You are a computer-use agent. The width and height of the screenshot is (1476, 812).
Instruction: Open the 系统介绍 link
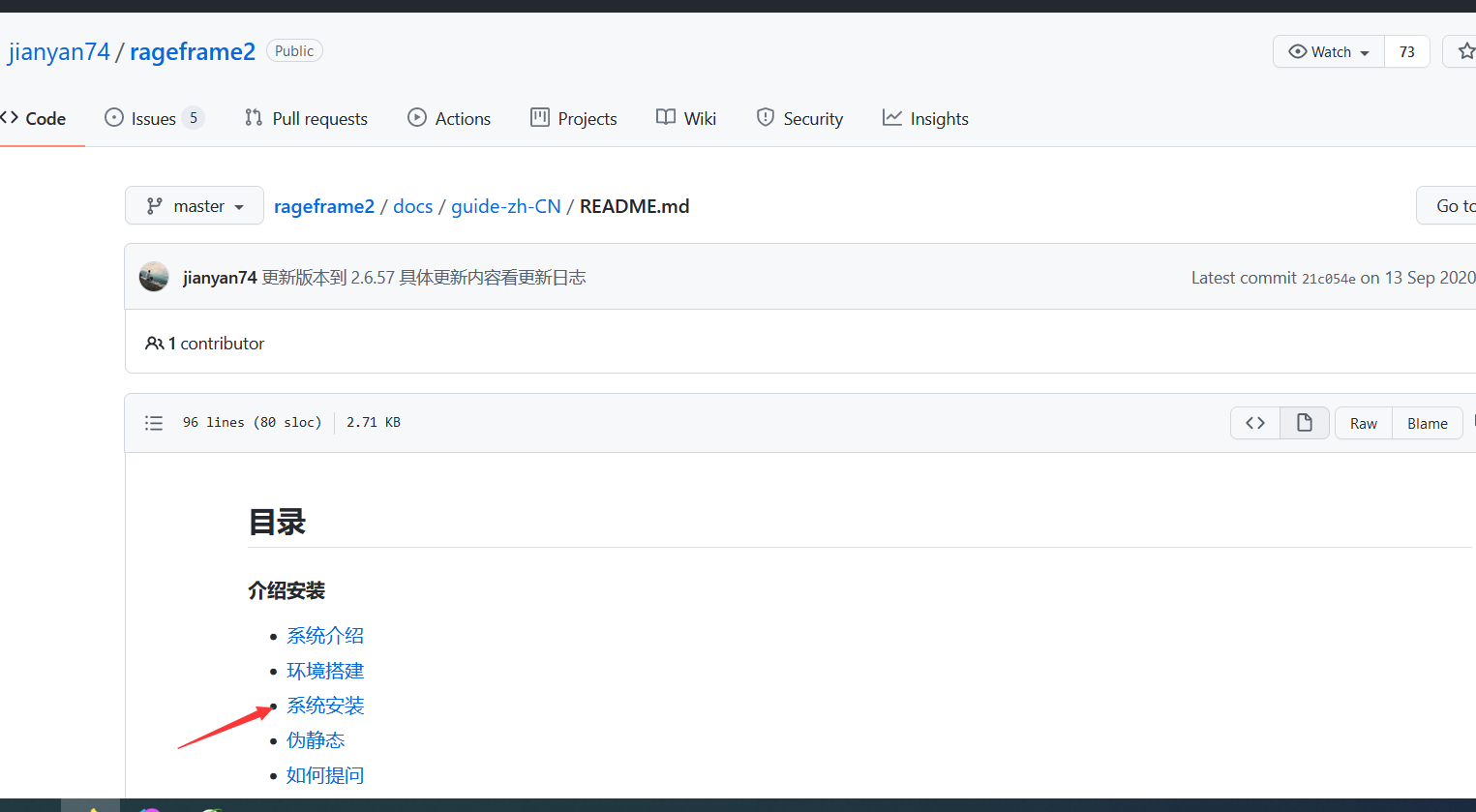[x=325, y=636]
